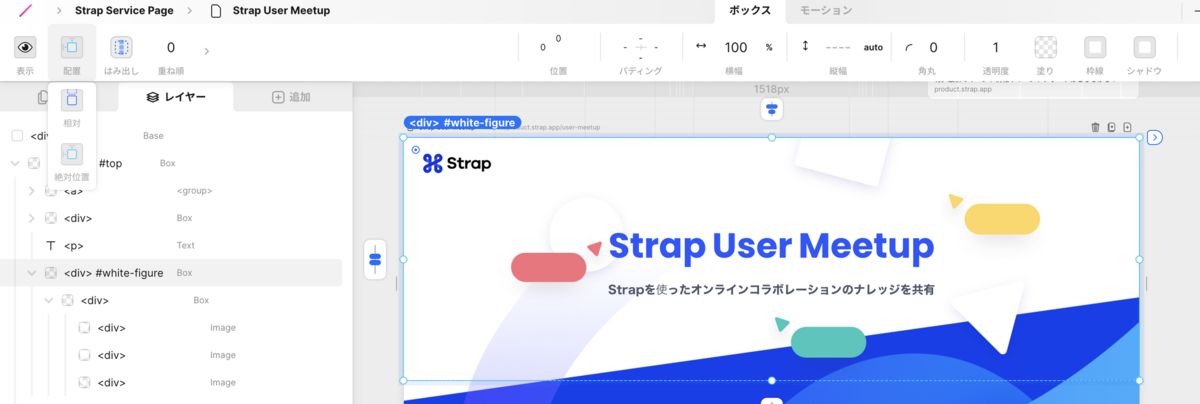
Task: Click Strap User Meetup breadcrumb
Action: (x=281, y=11)
